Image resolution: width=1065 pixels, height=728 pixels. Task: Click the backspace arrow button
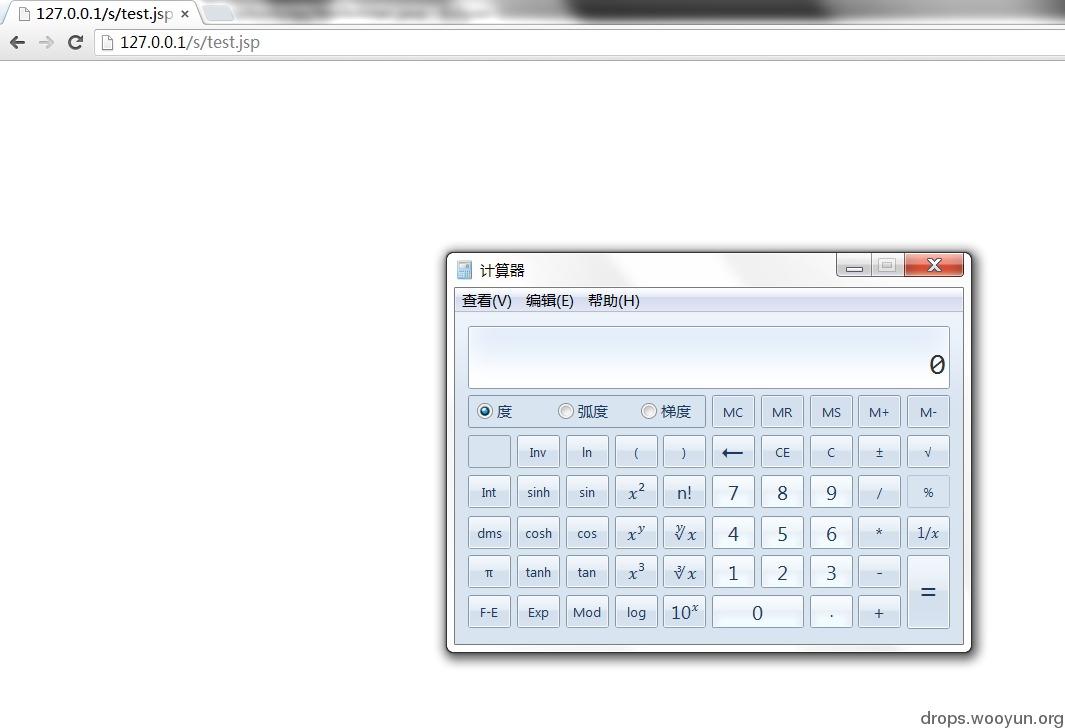tap(733, 452)
